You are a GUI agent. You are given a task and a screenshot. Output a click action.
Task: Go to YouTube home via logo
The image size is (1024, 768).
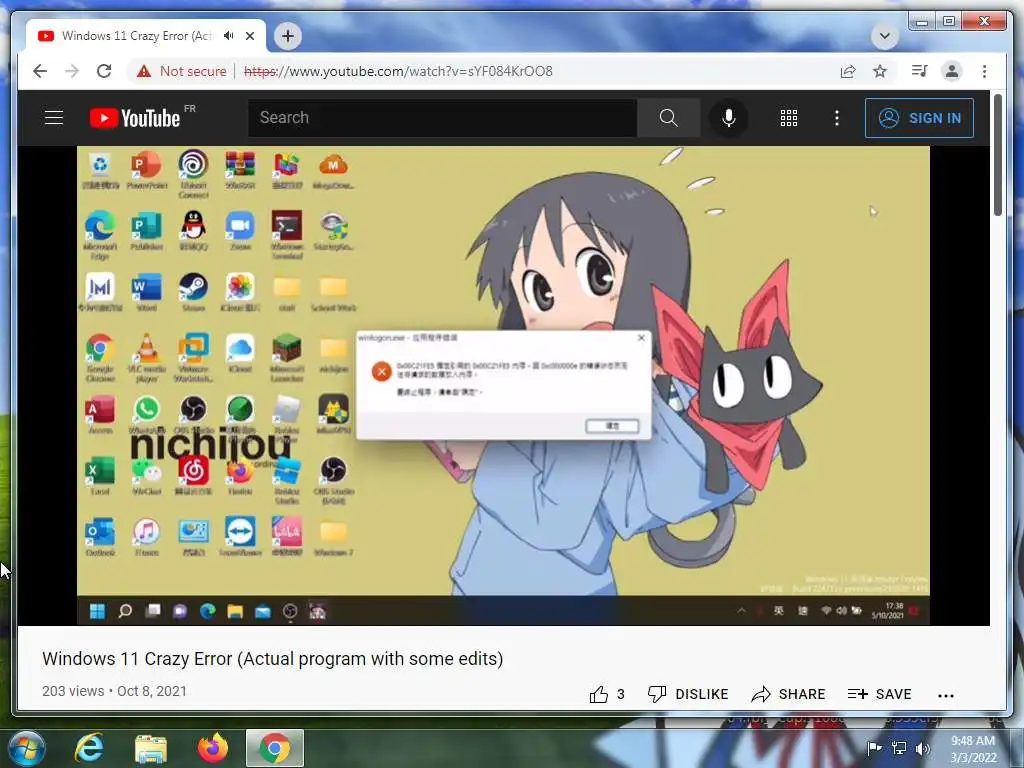(135, 118)
